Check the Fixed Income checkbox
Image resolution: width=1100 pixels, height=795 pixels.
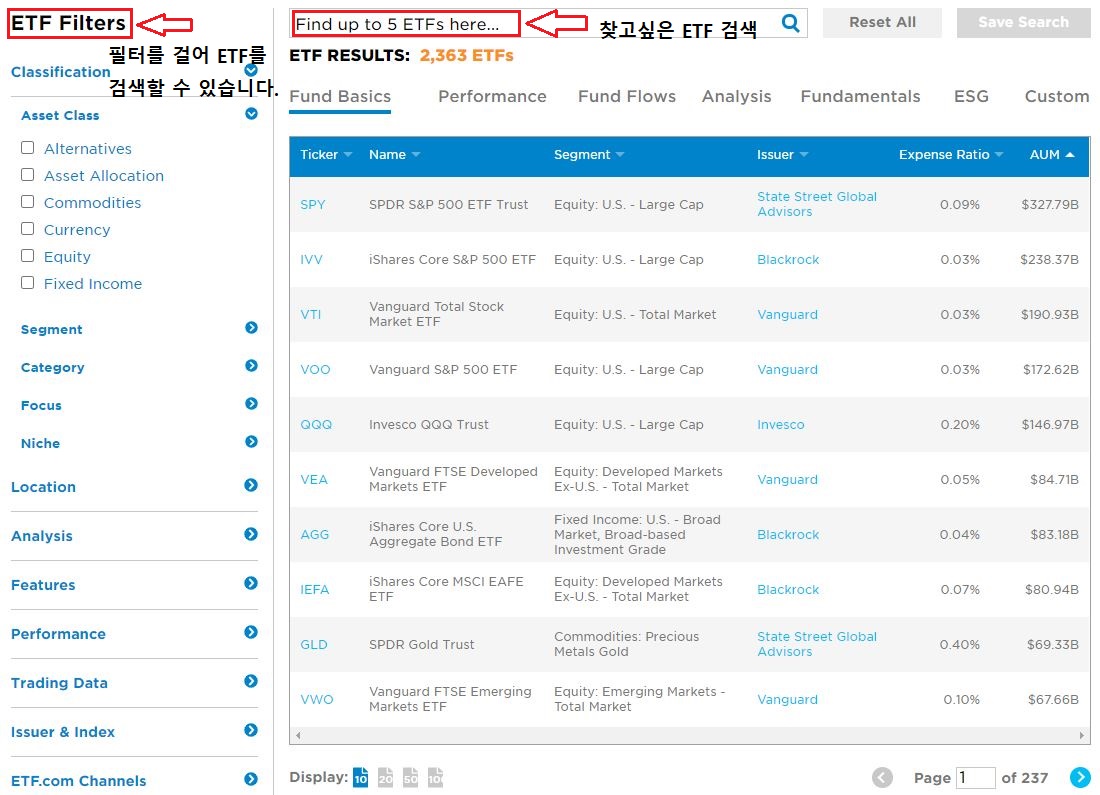pos(27,283)
